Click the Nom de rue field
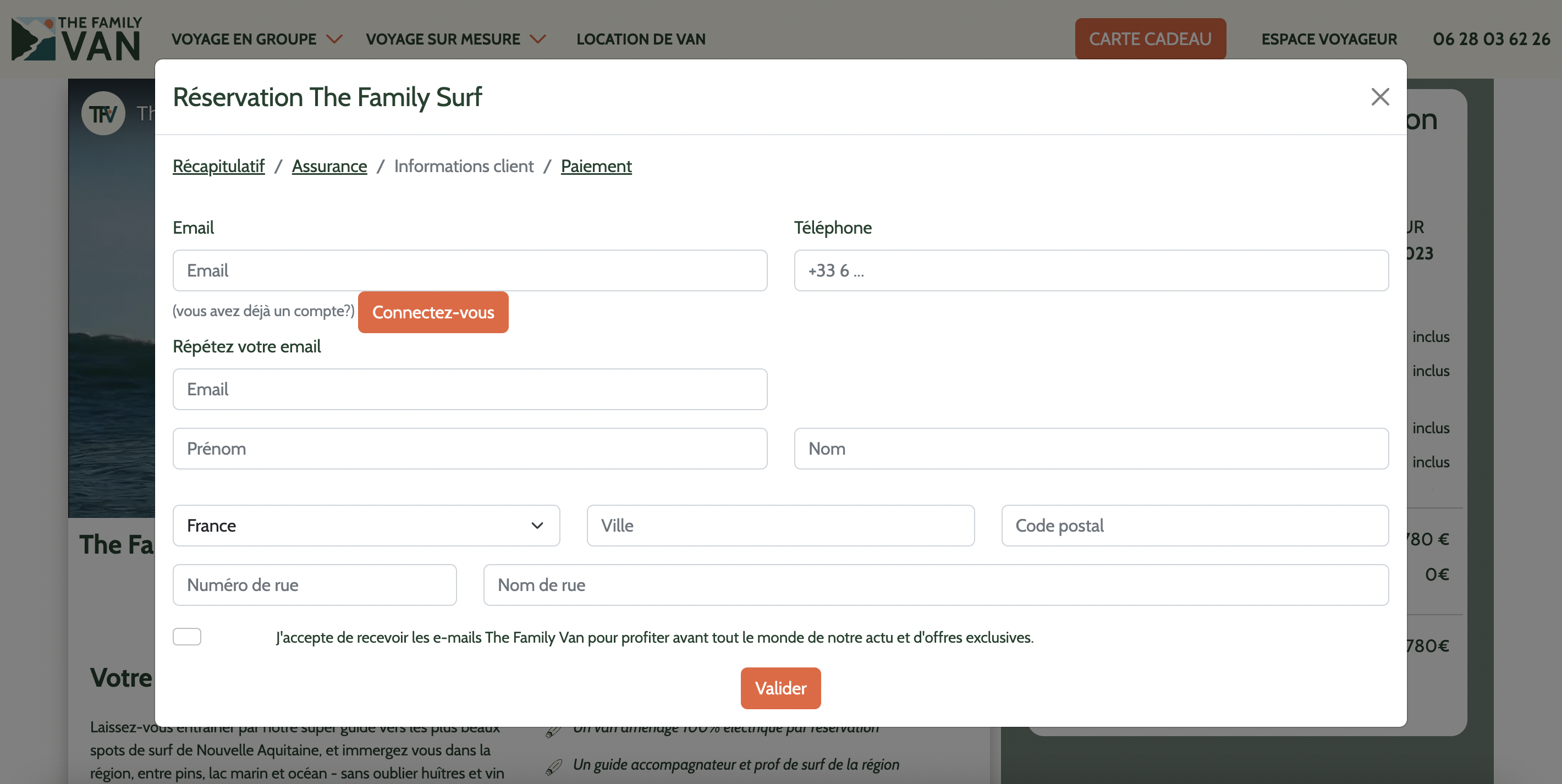This screenshot has height=784, width=1562. point(936,585)
